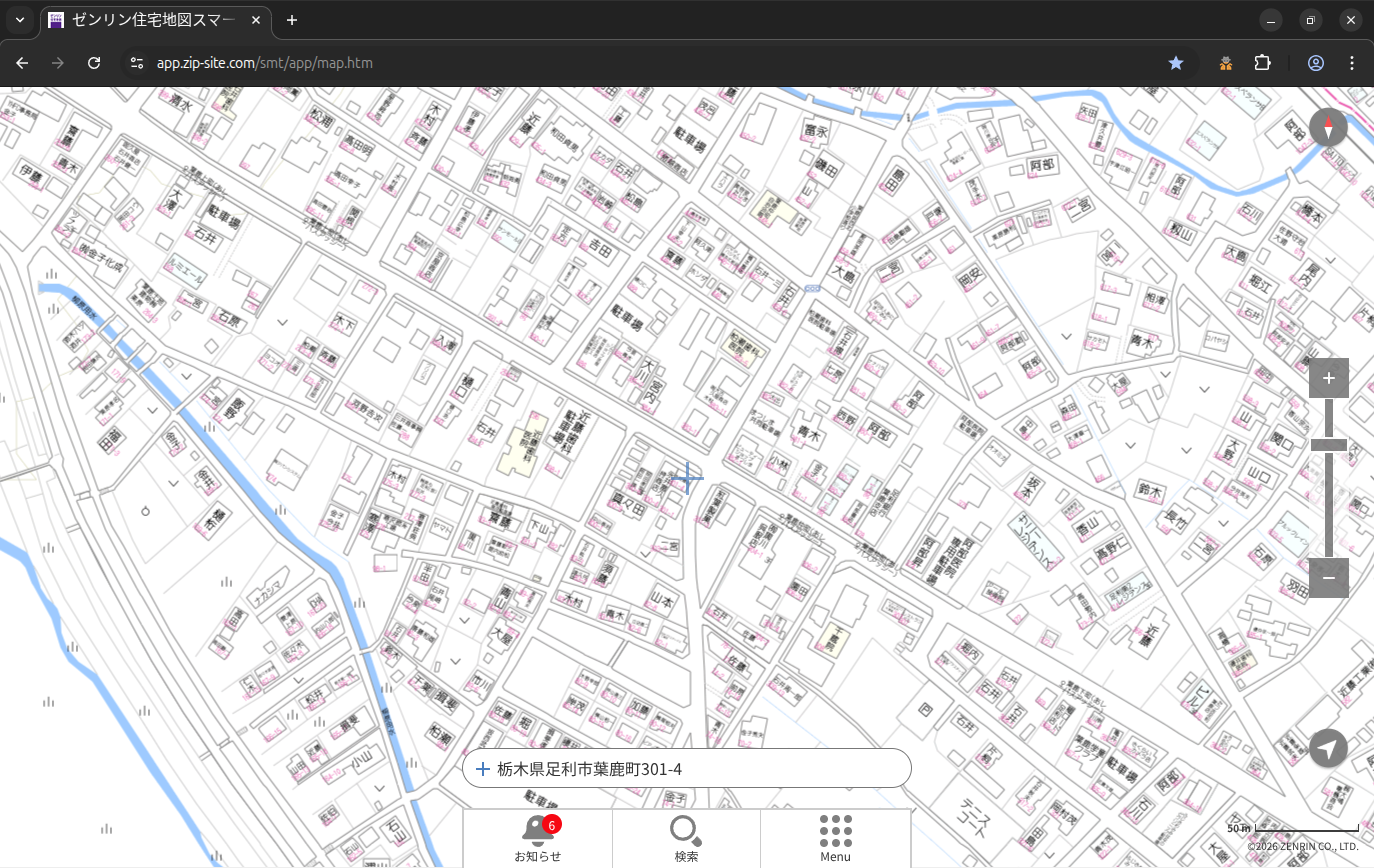Click the current location arrow icon
This screenshot has height=868, width=1374.
coord(1328,748)
